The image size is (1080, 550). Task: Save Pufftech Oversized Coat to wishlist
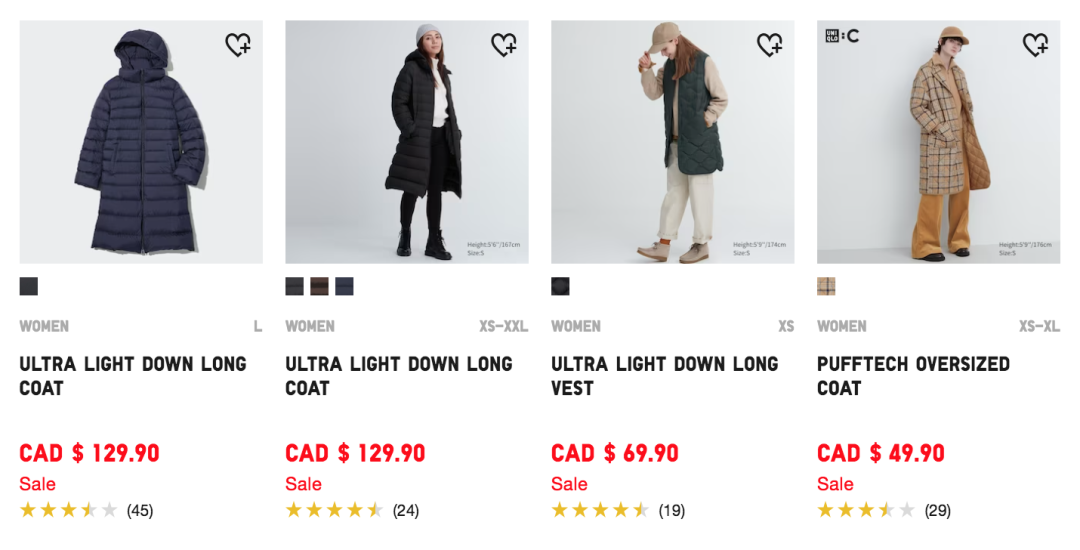coord(1035,45)
